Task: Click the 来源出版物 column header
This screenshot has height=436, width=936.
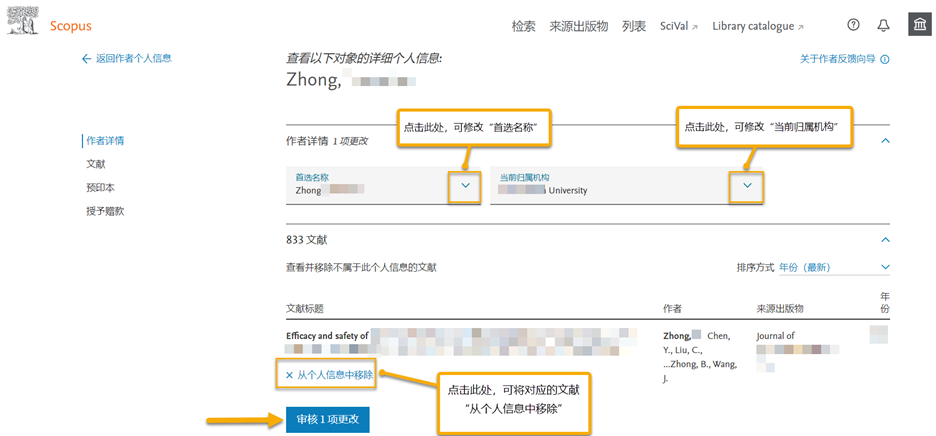Action: click(780, 309)
